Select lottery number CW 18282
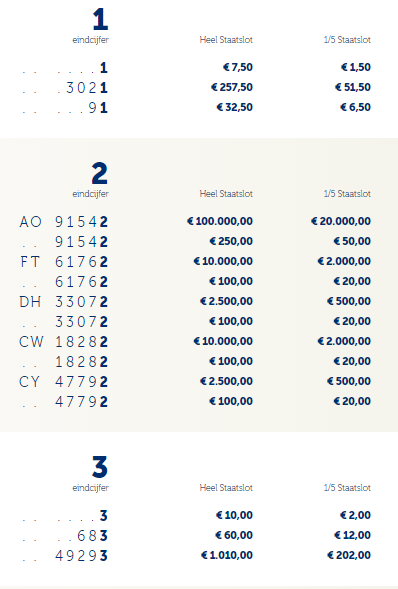398x589 pixels. pyautogui.click(x=63, y=342)
